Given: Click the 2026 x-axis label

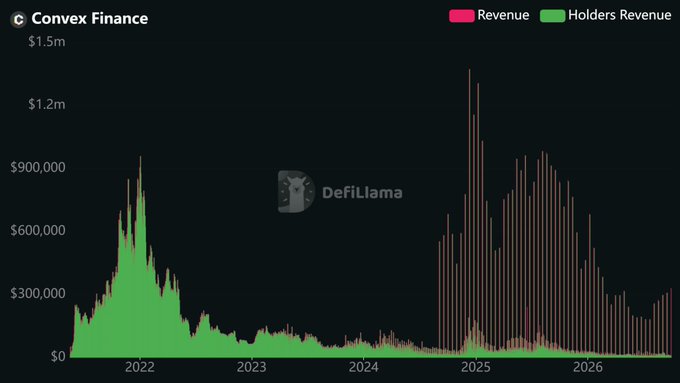Looking at the screenshot, I should tap(588, 367).
